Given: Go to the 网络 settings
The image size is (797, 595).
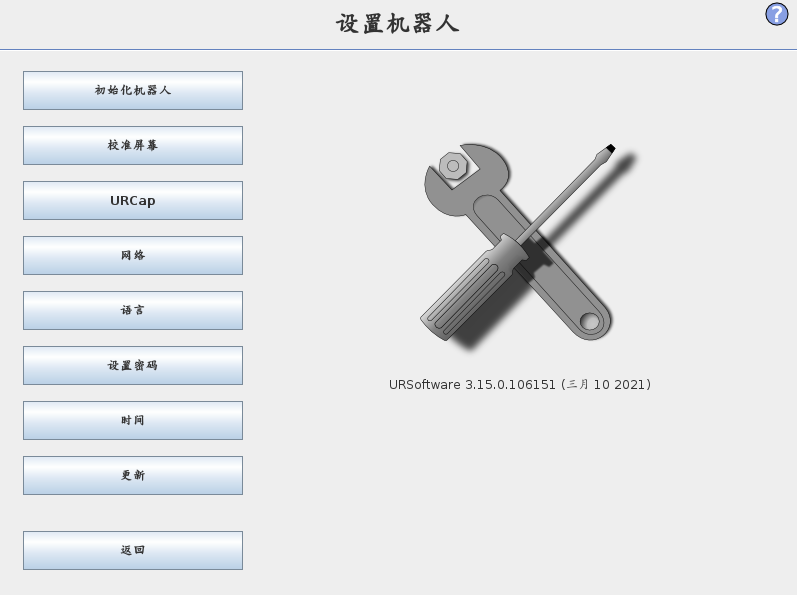Looking at the screenshot, I should [133, 256].
